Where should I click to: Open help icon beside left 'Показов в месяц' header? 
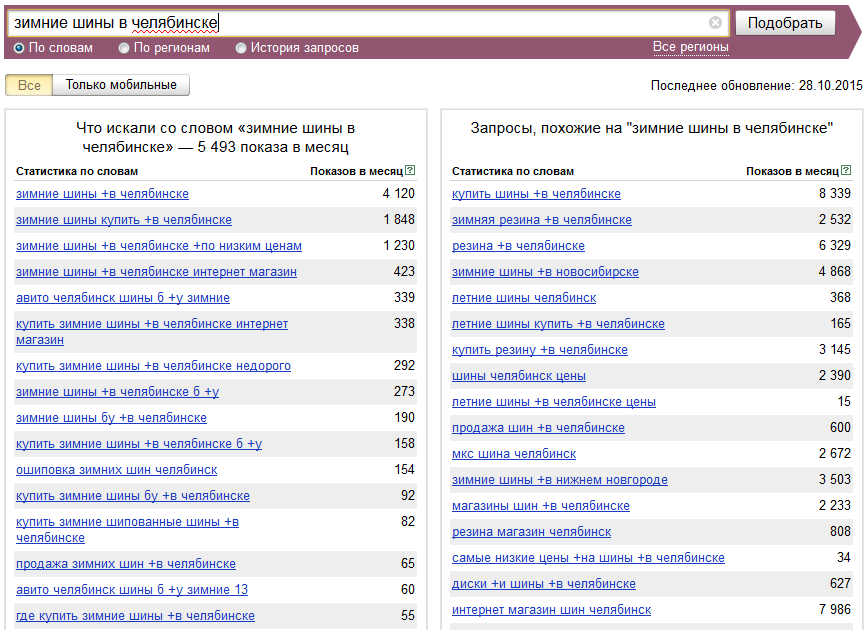(x=410, y=171)
